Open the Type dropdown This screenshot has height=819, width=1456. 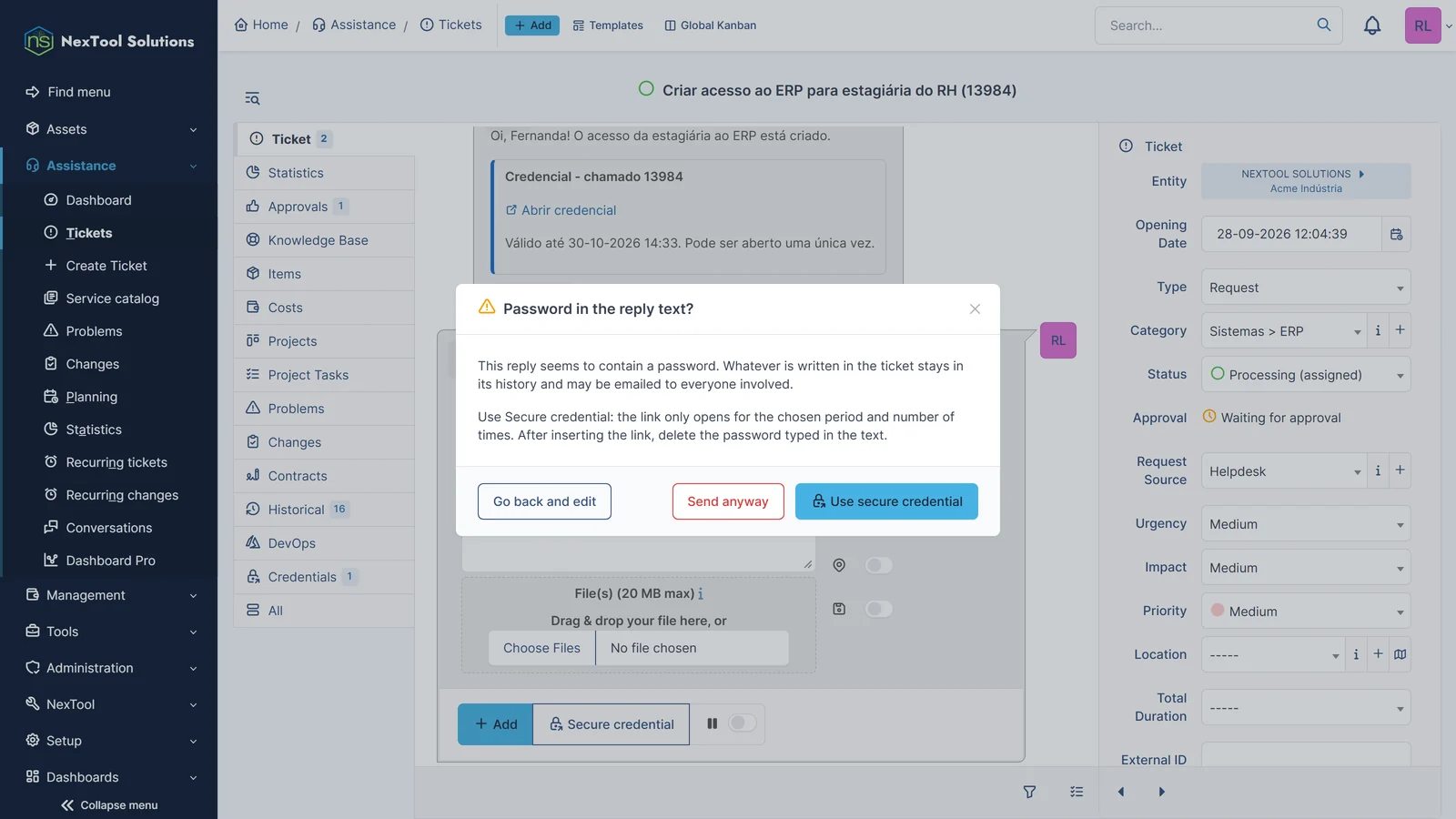pos(1306,288)
